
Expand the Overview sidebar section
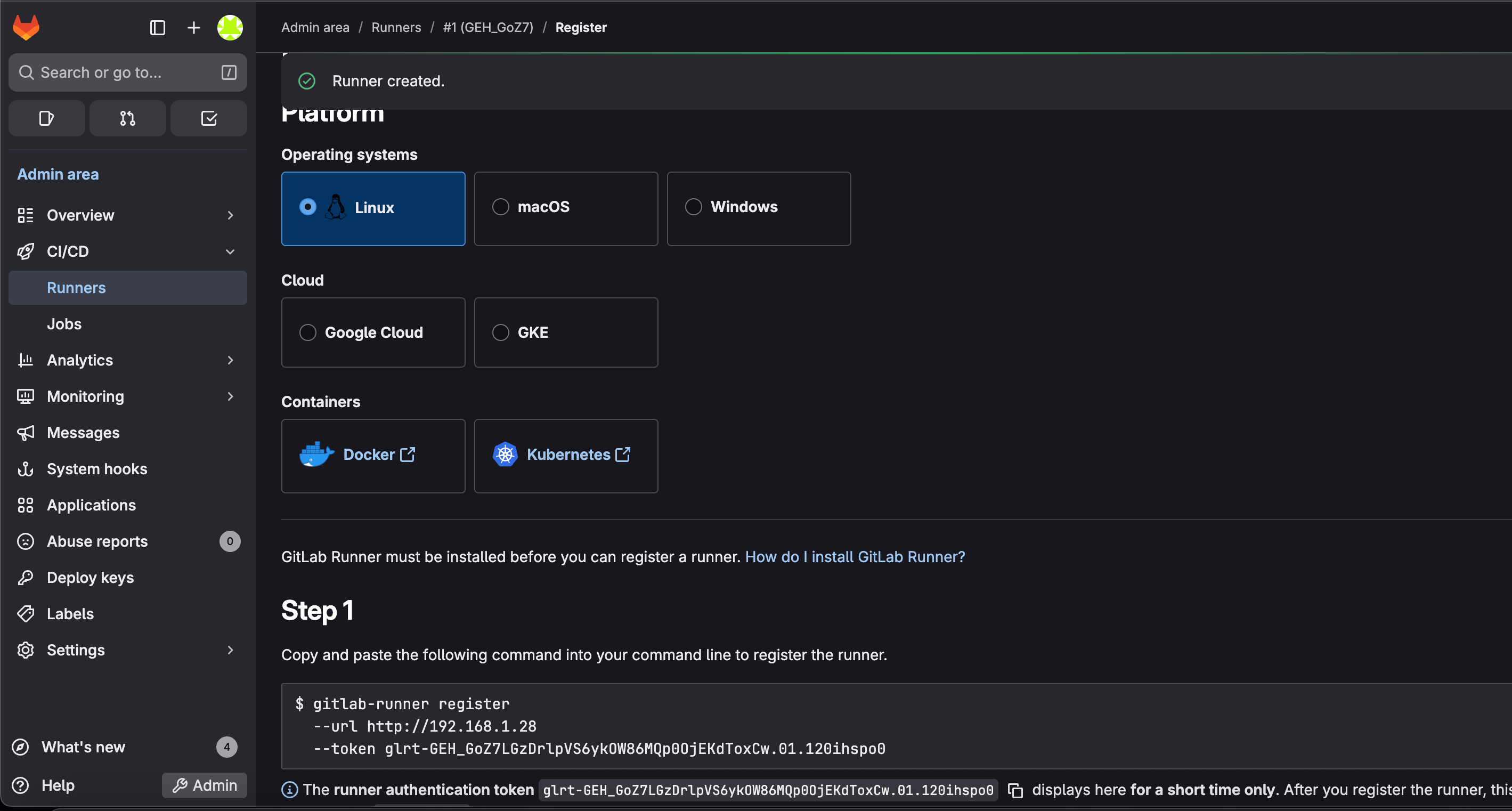tap(127, 215)
